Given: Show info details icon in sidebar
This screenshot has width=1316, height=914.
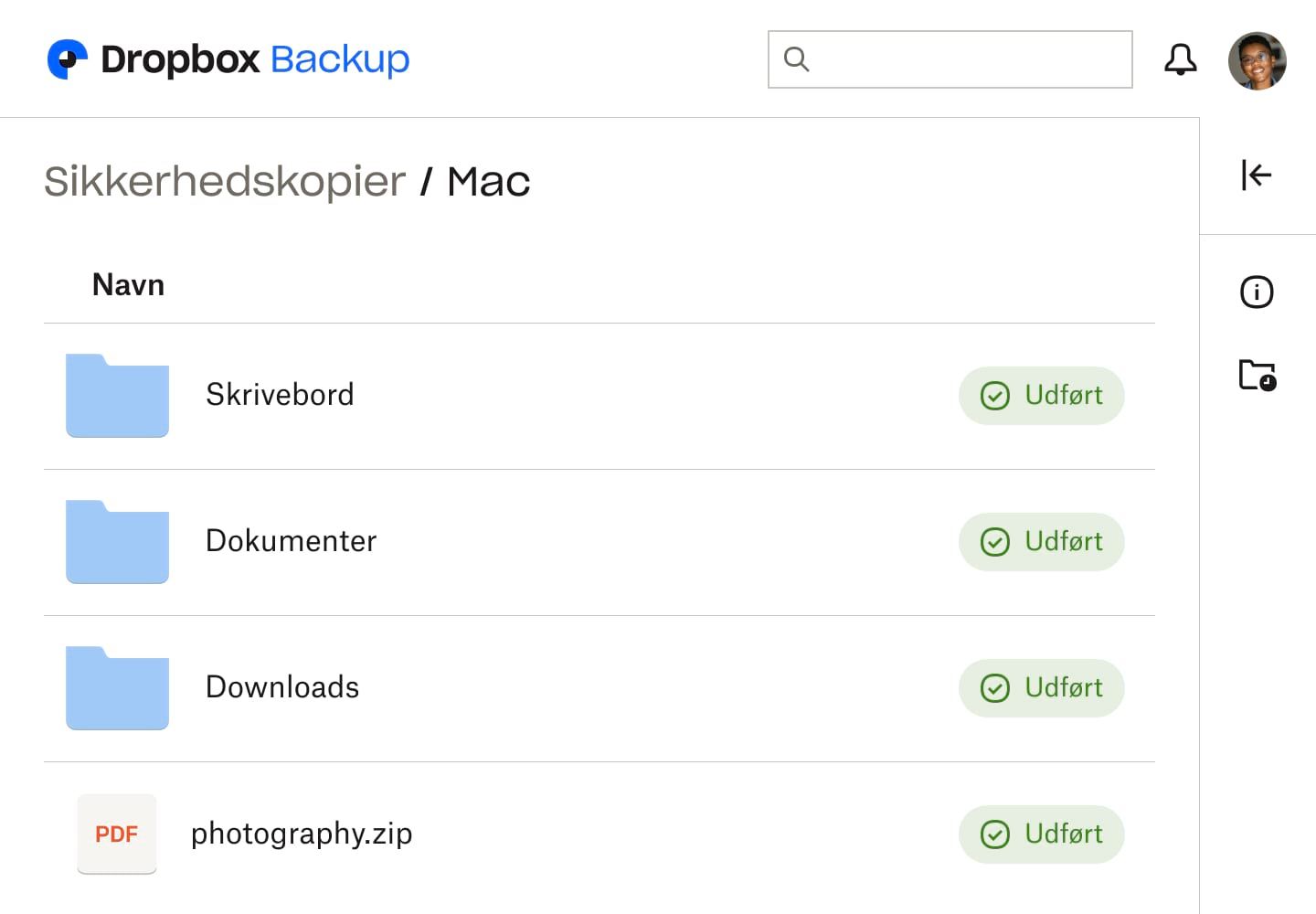Looking at the screenshot, I should pyautogui.click(x=1257, y=292).
